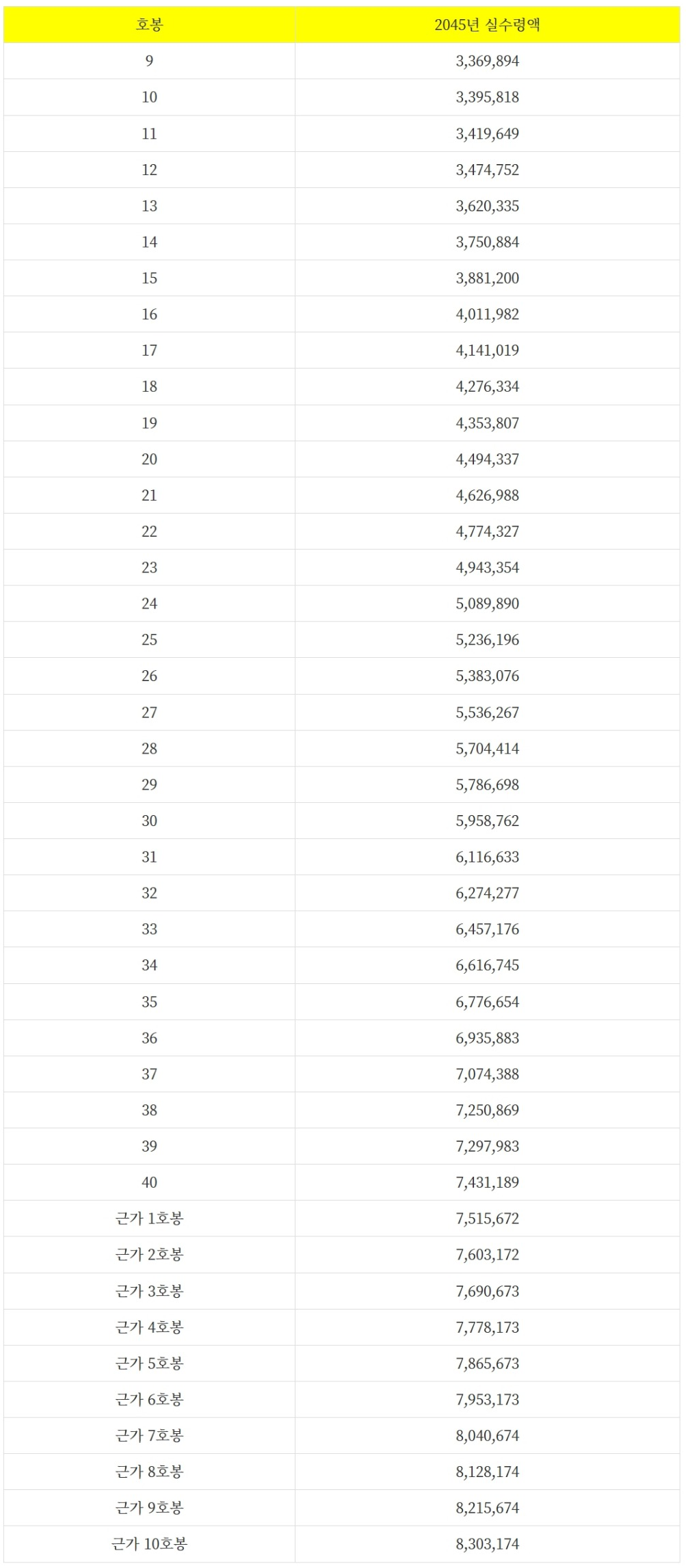Select the 호봉 28 row label
Screen dimensions: 686x1568
click(149, 749)
